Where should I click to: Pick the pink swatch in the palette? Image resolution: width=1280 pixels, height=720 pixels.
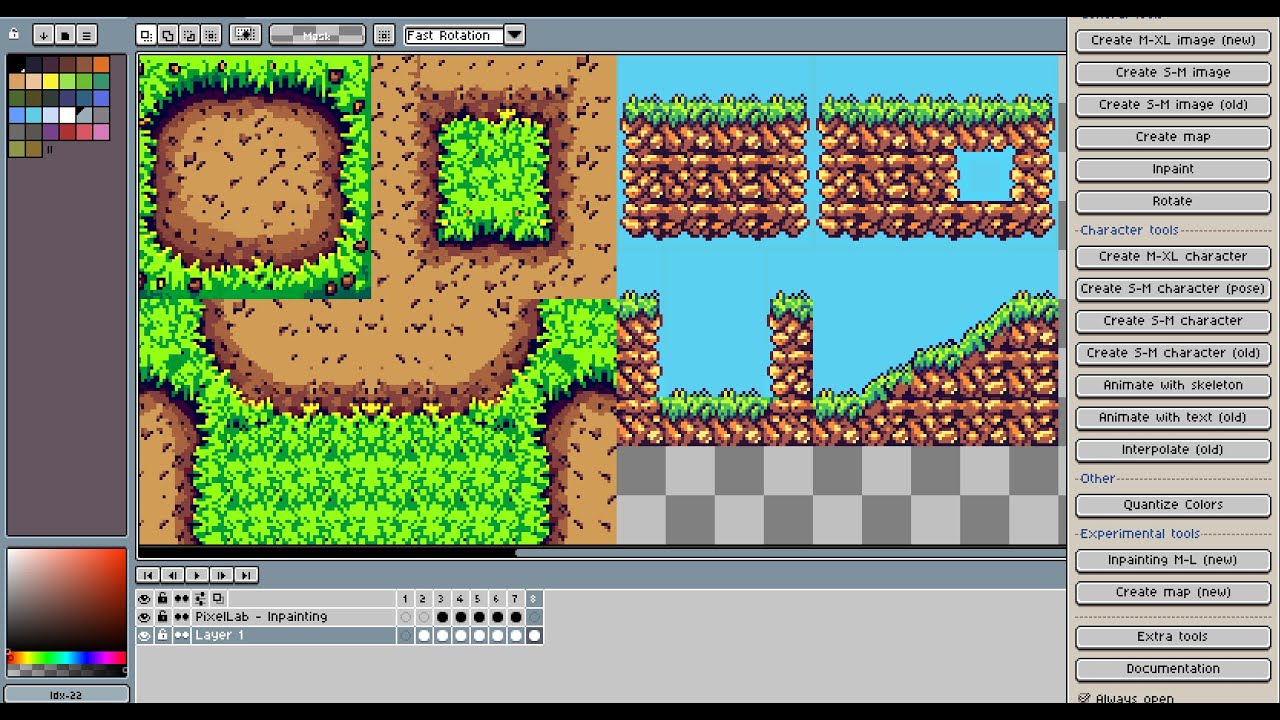(101, 132)
